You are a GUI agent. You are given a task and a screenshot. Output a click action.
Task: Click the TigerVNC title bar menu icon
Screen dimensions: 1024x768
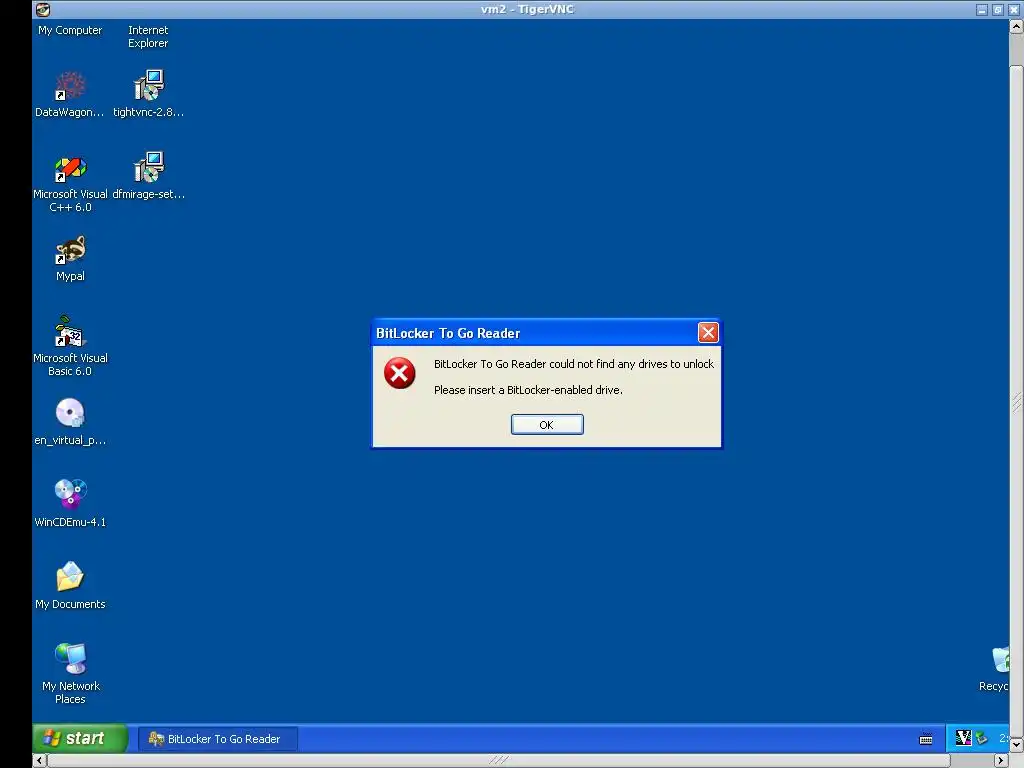point(43,9)
